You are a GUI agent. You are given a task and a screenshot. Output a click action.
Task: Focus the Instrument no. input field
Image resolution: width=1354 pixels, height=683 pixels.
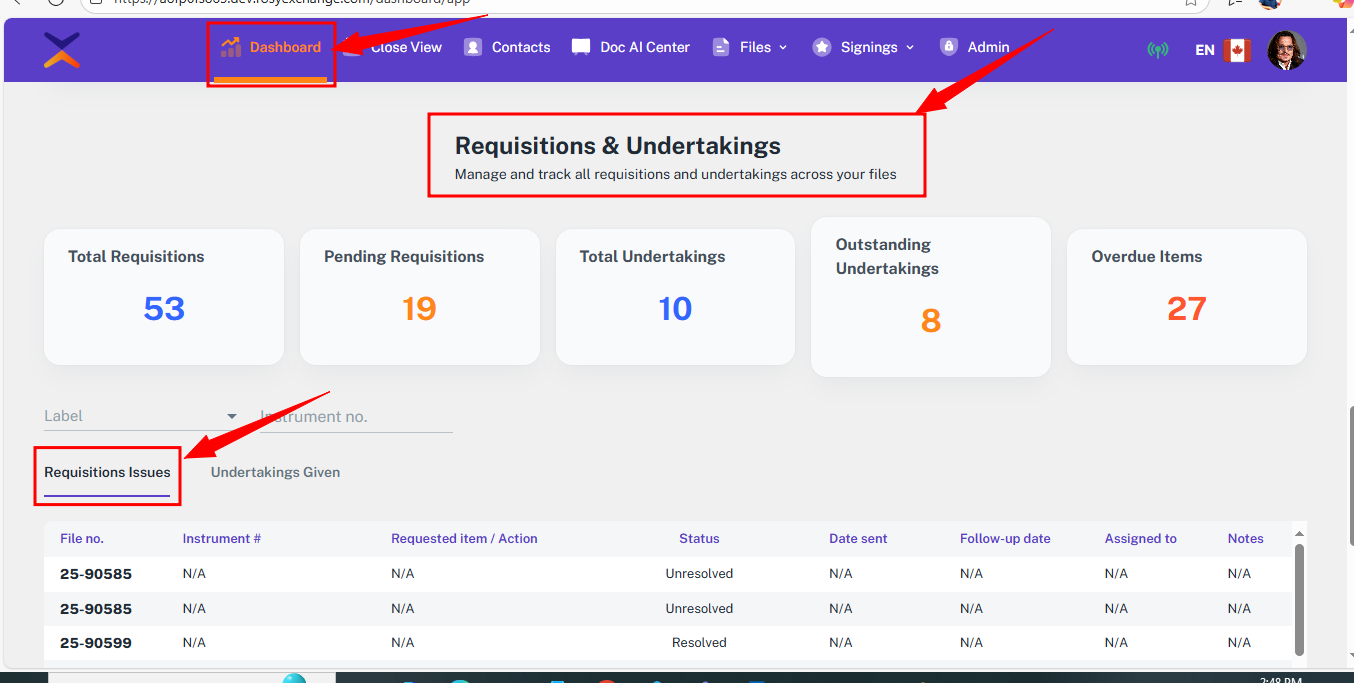355,416
